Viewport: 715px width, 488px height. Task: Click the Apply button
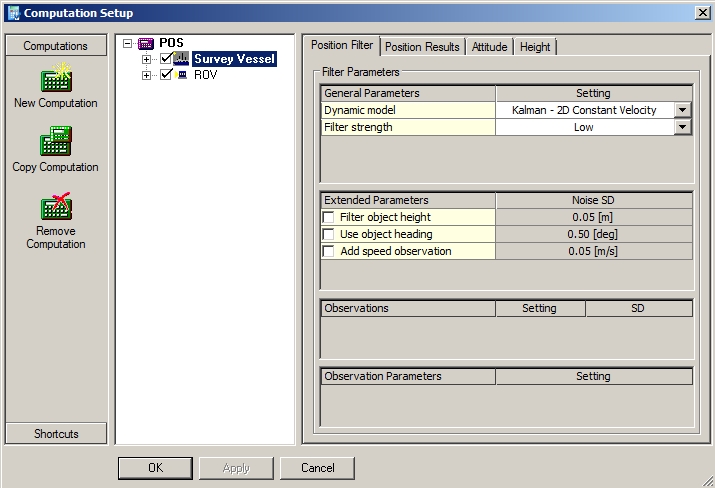coord(236,468)
